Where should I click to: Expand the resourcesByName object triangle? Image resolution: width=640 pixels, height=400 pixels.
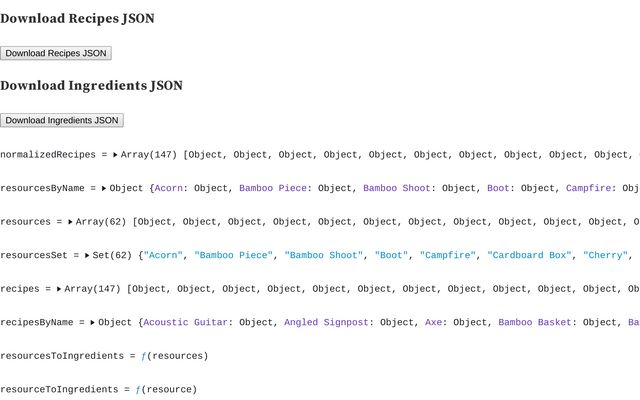coord(104,189)
